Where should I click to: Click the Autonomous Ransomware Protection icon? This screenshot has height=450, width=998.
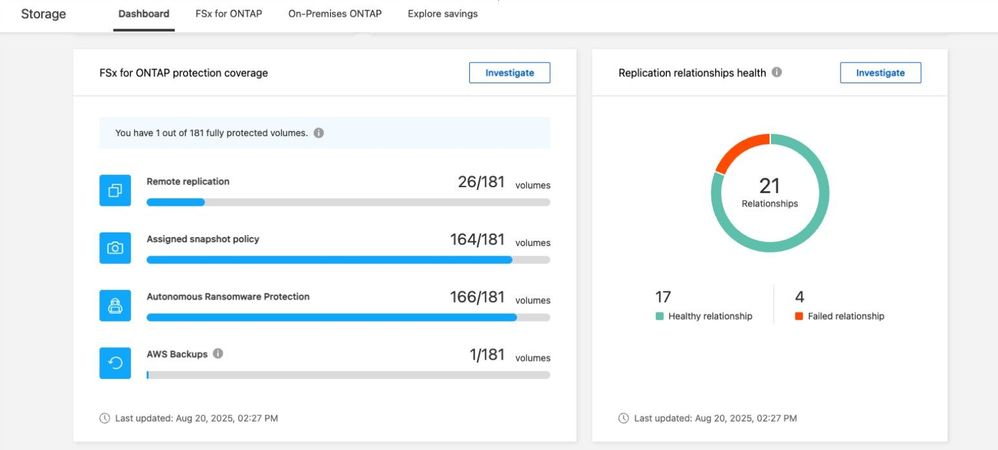[115, 305]
